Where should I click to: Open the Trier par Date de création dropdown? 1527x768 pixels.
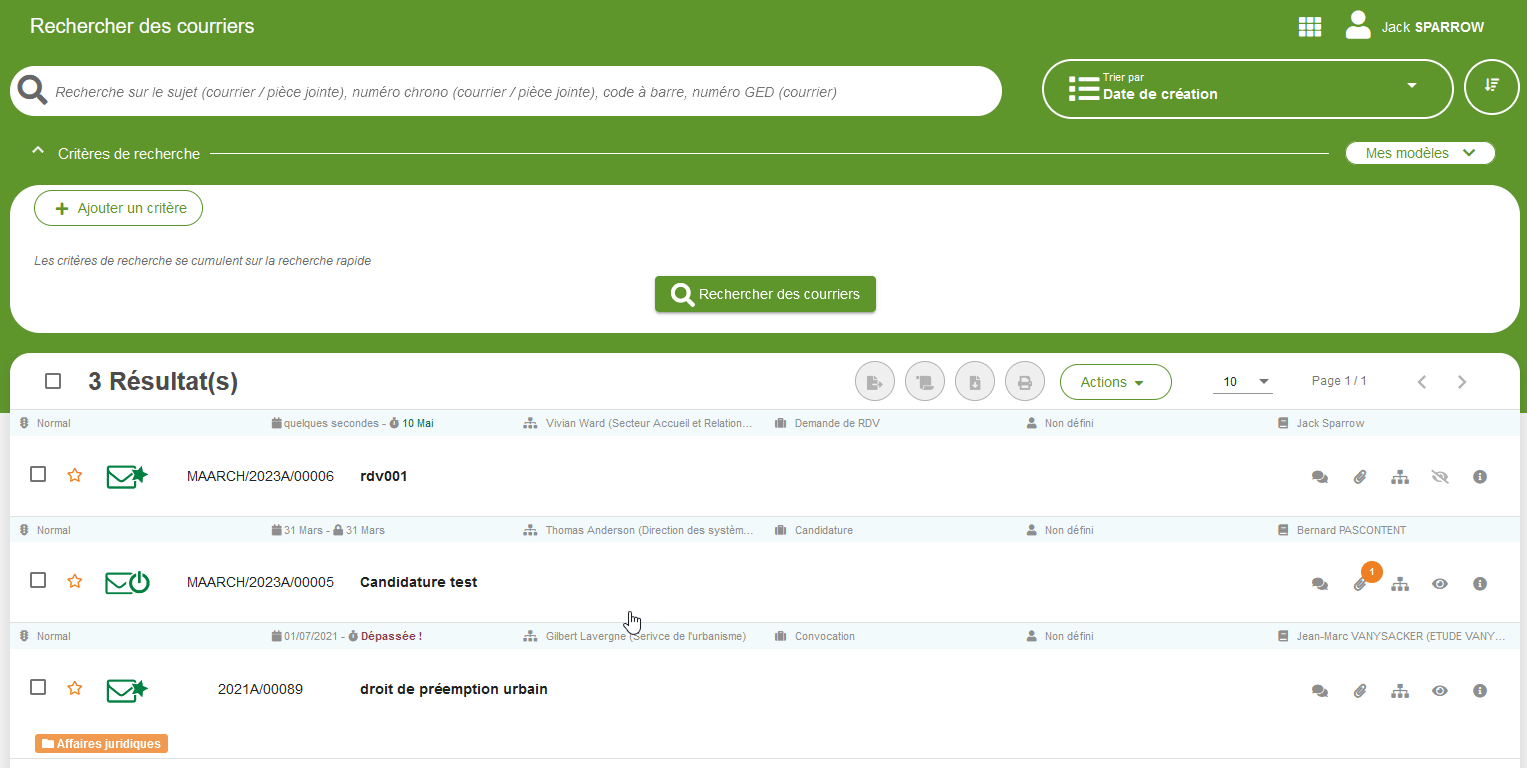tap(1247, 89)
